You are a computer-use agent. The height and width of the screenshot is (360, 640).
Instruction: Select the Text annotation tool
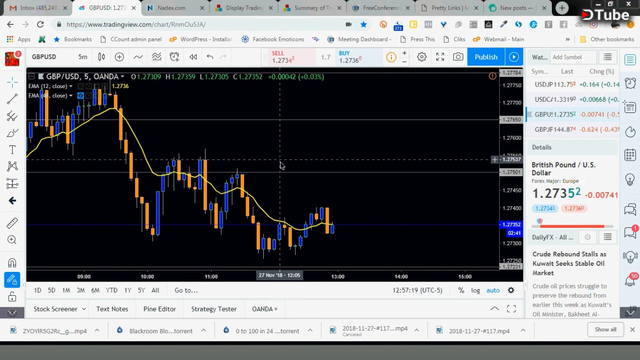pyautogui.click(x=12, y=150)
